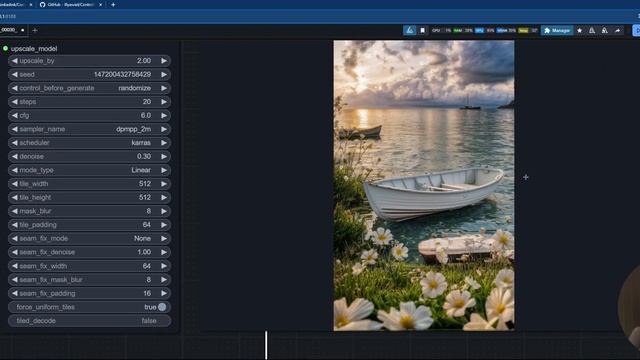Click the first triangle icon after the star
640x360 pixels.
pos(592,30)
